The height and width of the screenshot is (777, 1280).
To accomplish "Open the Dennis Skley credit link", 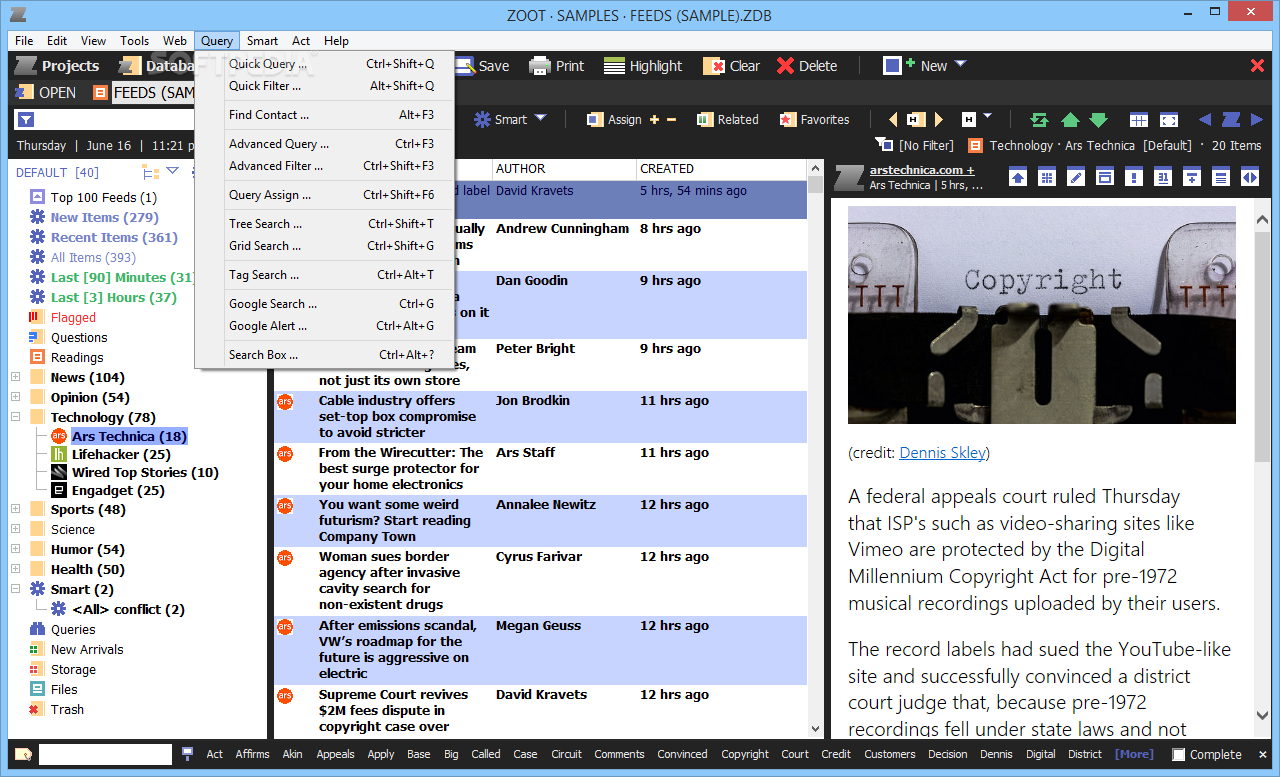I will (942, 453).
